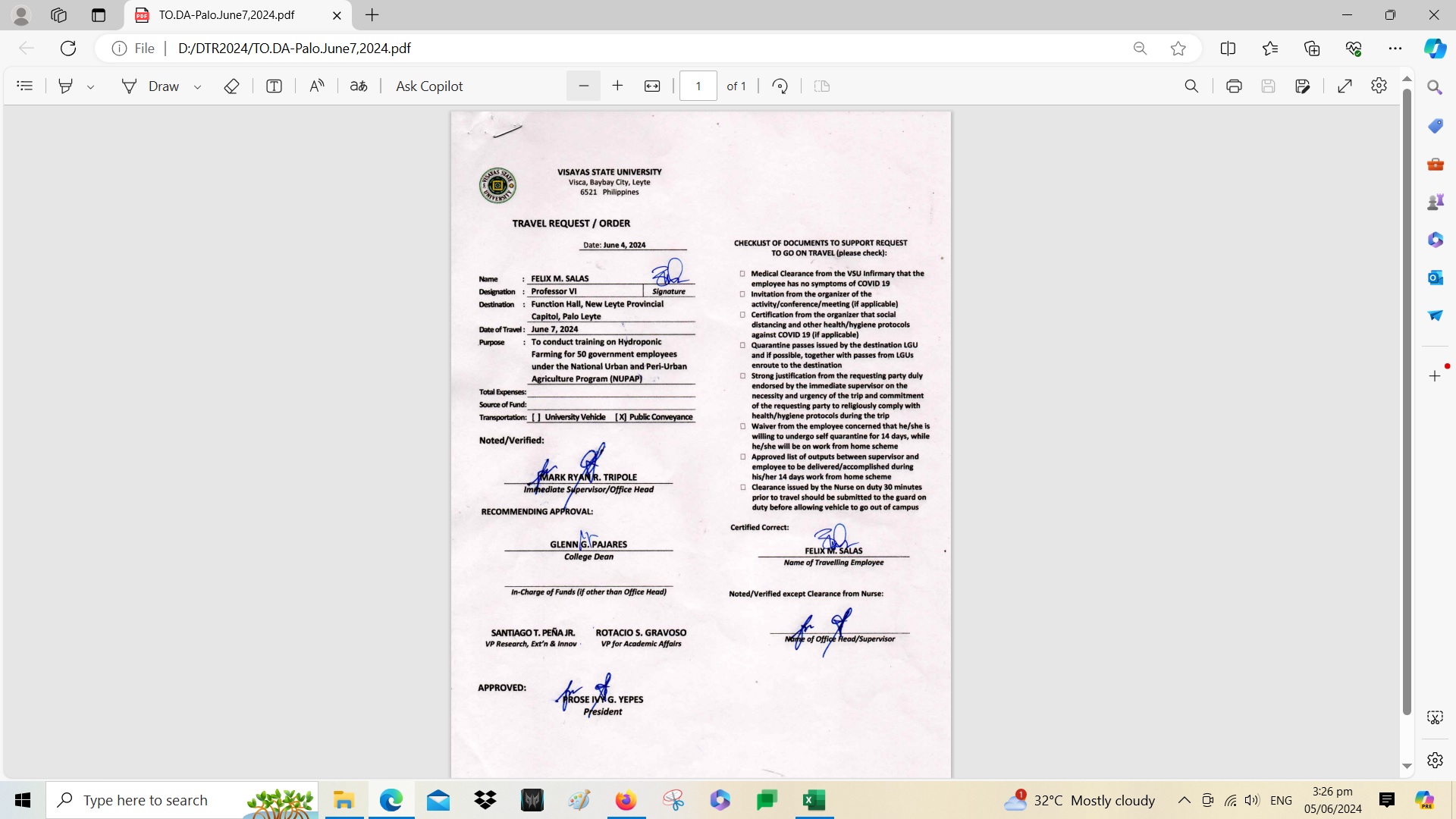Enter full screen with the expand icon
This screenshot has height=819, width=1456.
pyautogui.click(x=1345, y=86)
